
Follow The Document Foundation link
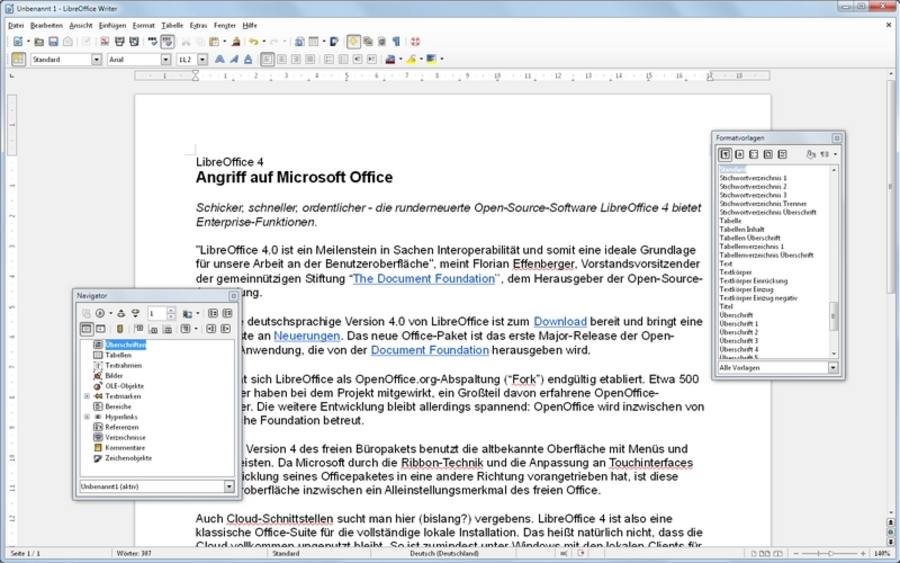[x=424, y=278]
